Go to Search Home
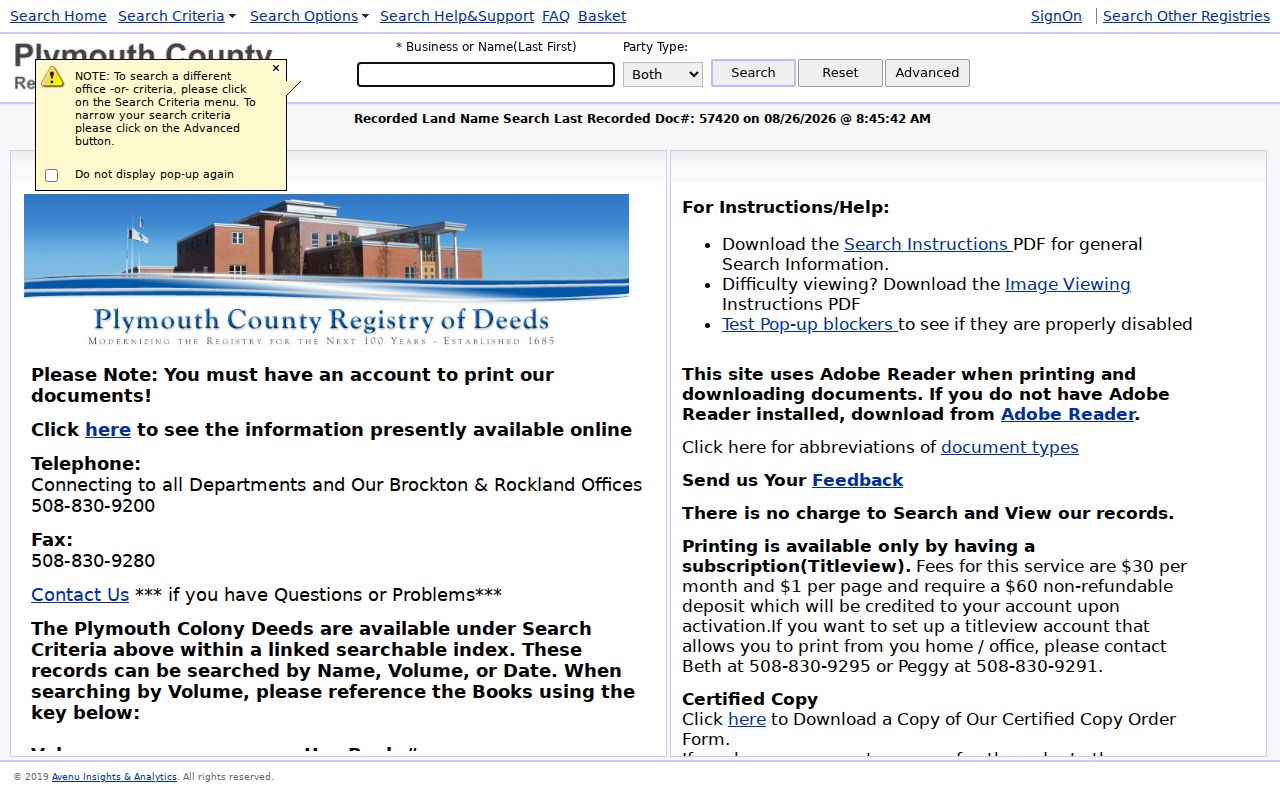Image resolution: width=1280 pixels, height=800 pixels. pyautogui.click(x=58, y=16)
